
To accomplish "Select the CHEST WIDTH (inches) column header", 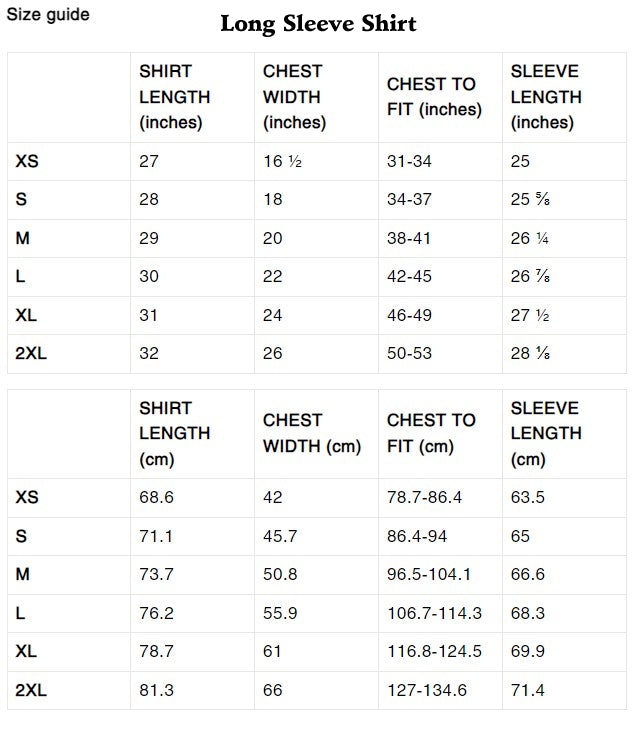I will [x=294, y=97].
